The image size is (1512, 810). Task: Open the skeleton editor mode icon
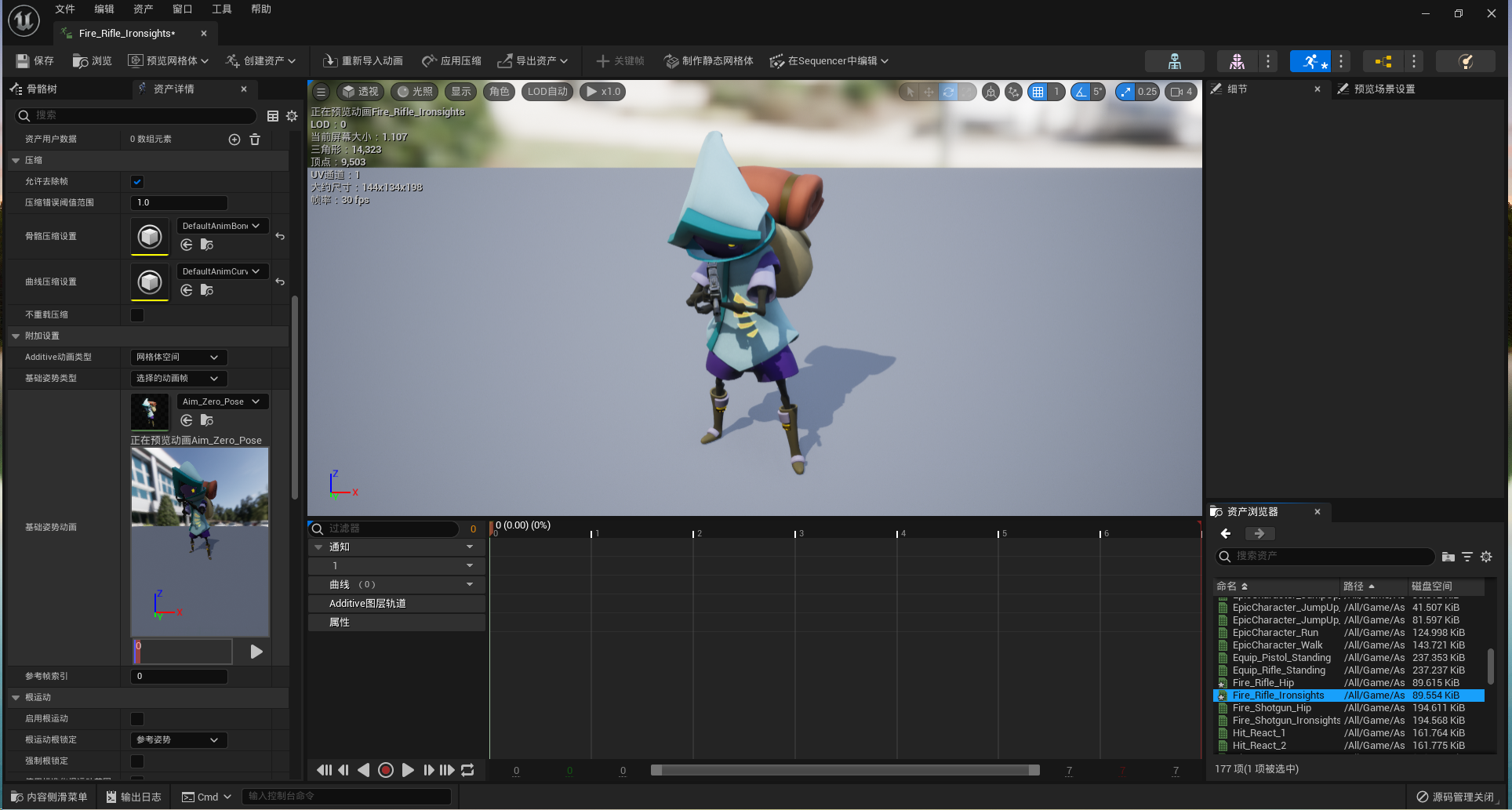(x=1174, y=61)
